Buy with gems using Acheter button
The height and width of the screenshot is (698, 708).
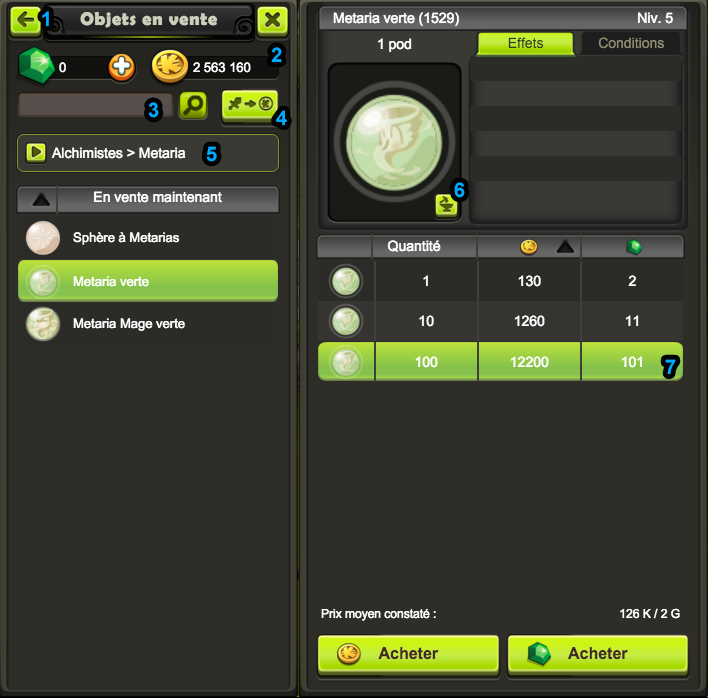(x=597, y=654)
